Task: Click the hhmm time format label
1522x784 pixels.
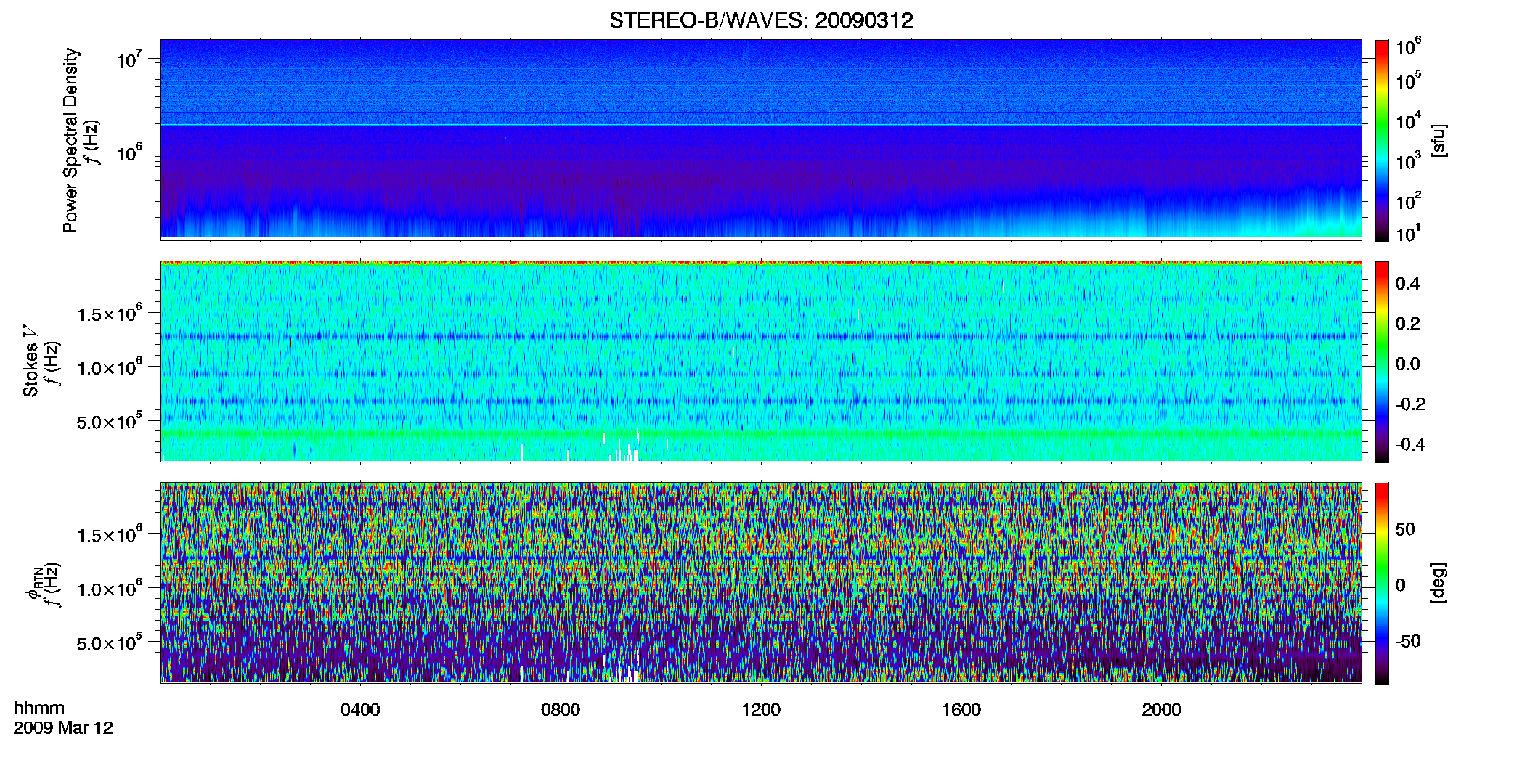Action: [39, 708]
